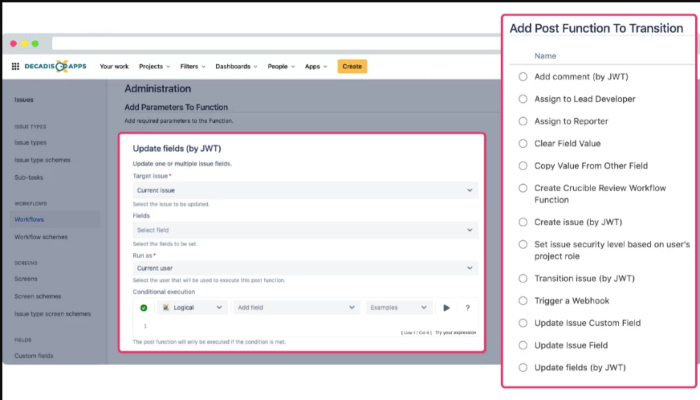Open the Run as Current user dropdown

(x=305, y=268)
